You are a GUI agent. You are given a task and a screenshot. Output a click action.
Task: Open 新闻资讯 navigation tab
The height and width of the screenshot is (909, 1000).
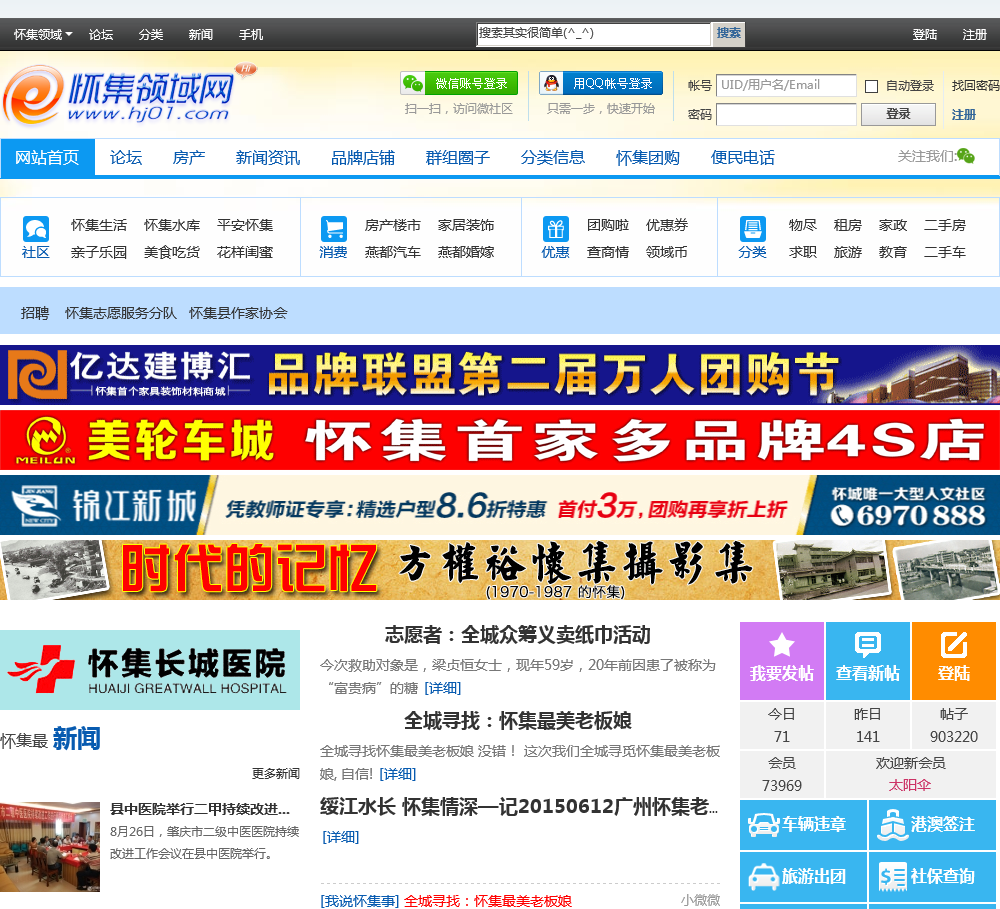coord(268,157)
